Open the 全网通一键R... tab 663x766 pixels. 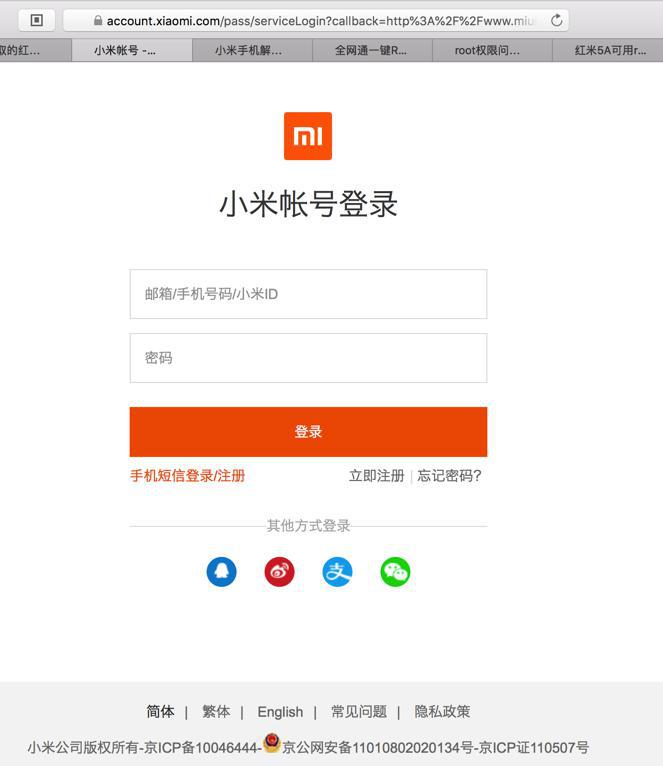pos(372,50)
